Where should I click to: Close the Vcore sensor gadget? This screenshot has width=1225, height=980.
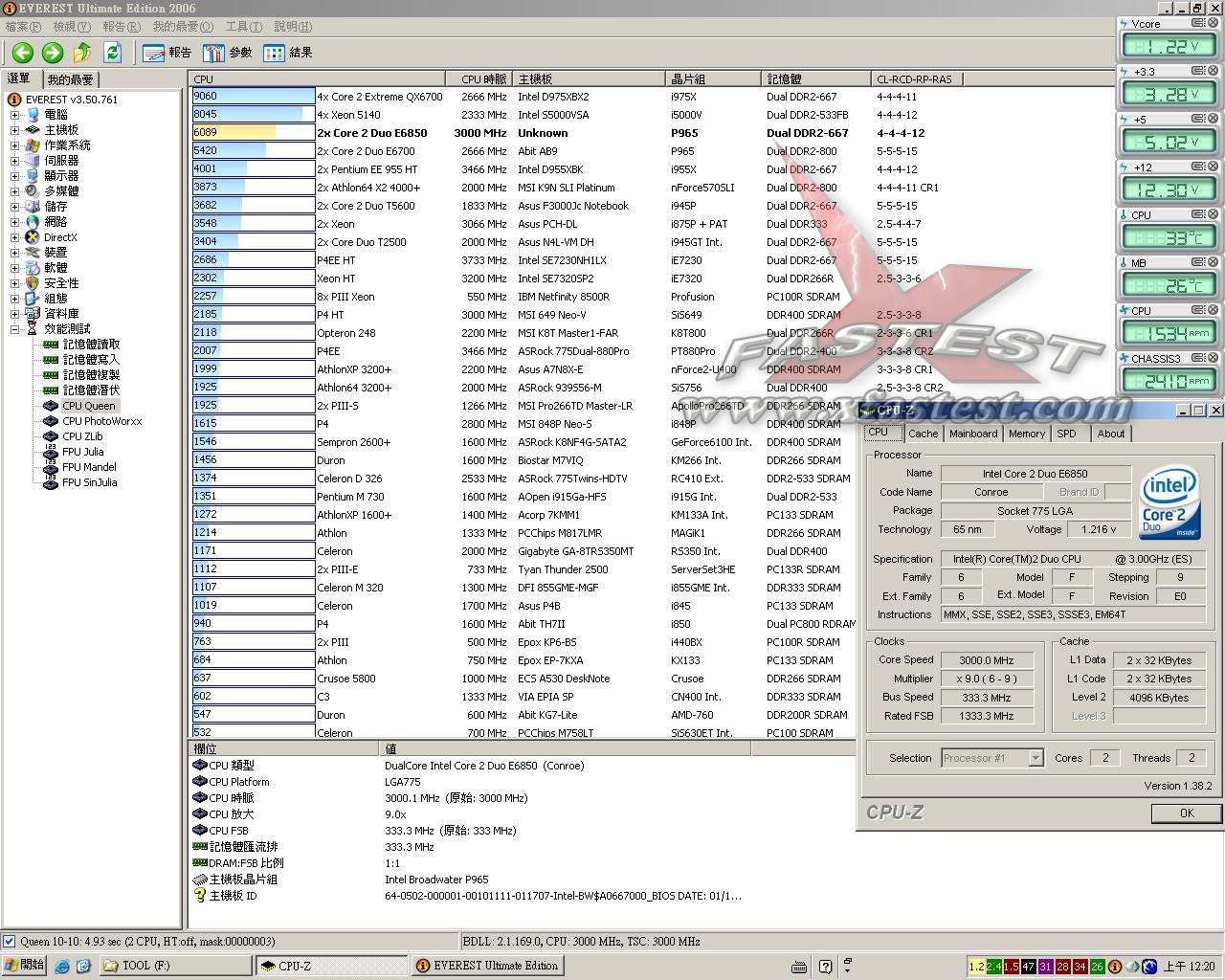[1212, 23]
